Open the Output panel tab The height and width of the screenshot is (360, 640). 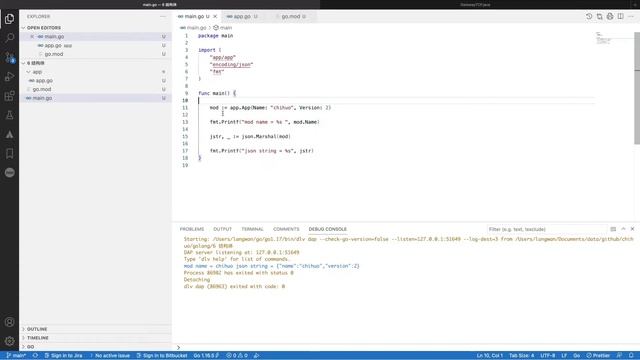coord(222,229)
